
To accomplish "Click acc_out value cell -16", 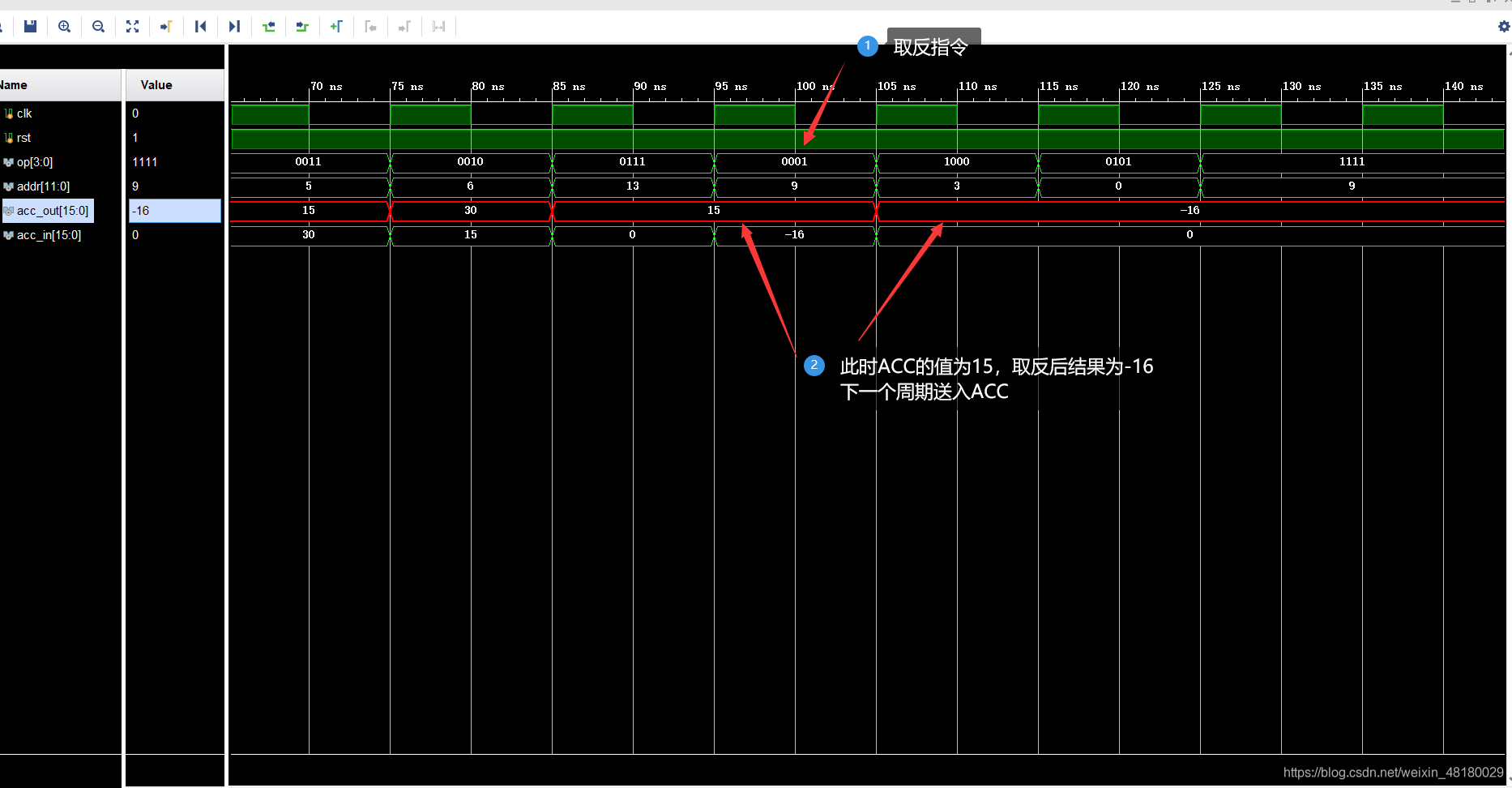I will [175, 211].
